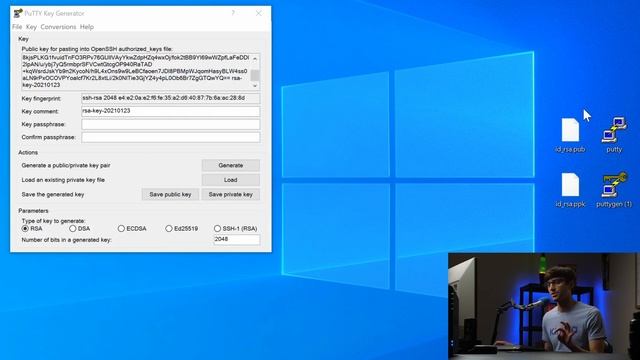Image resolution: width=640 pixels, height=360 pixels.
Task: Click the number of bits field
Action: [237, 240]
